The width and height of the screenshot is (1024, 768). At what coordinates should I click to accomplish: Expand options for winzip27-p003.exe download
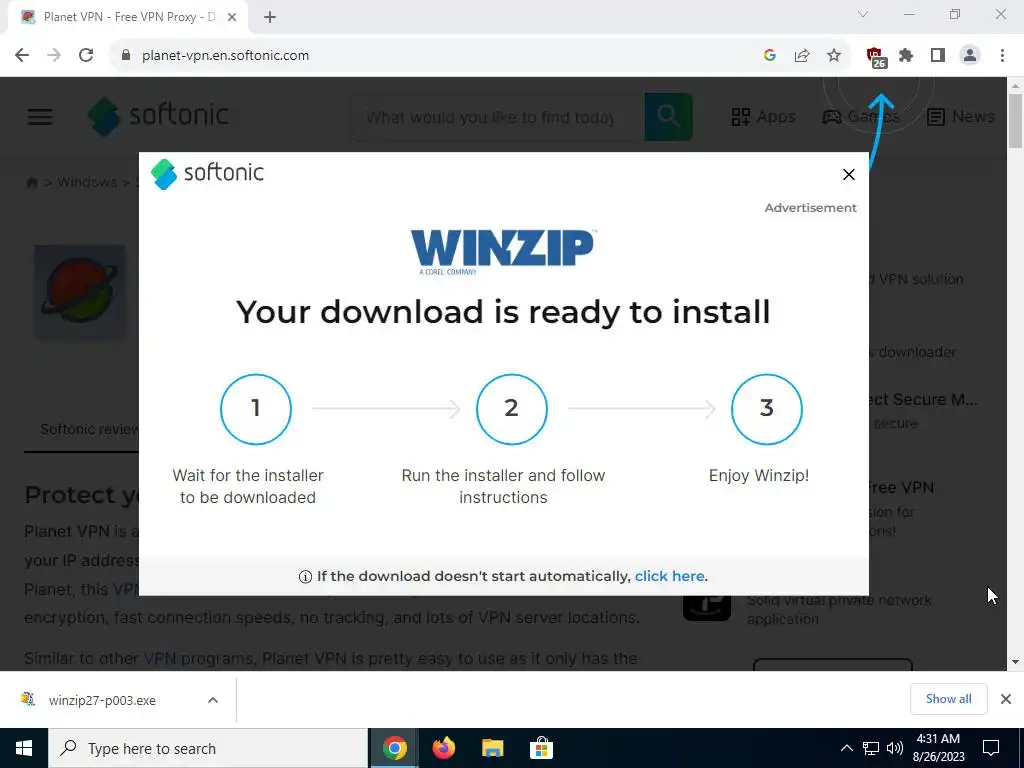click(213, 700)
